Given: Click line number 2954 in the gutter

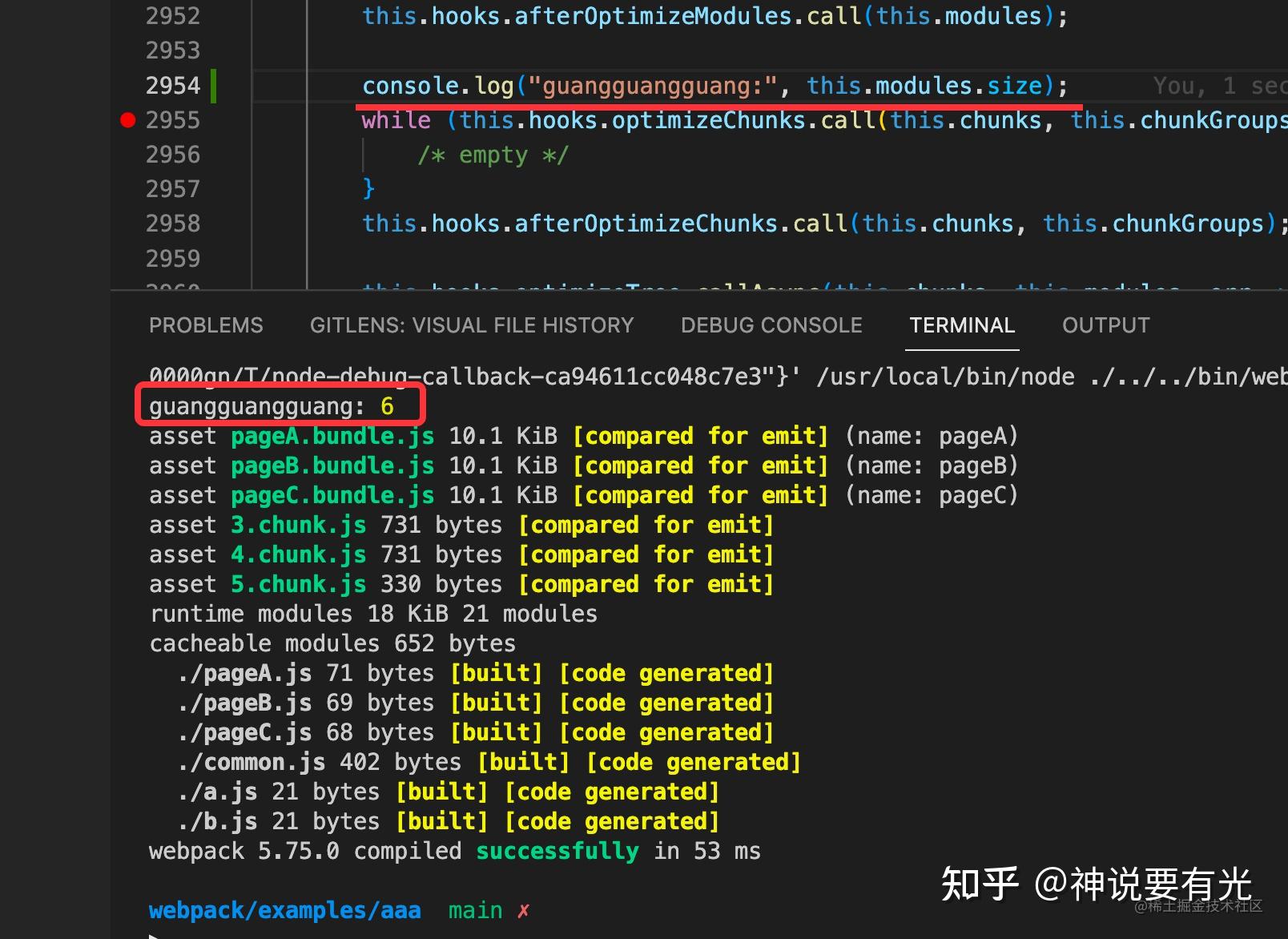Looking at the screenshot, I should coord(173,85).
